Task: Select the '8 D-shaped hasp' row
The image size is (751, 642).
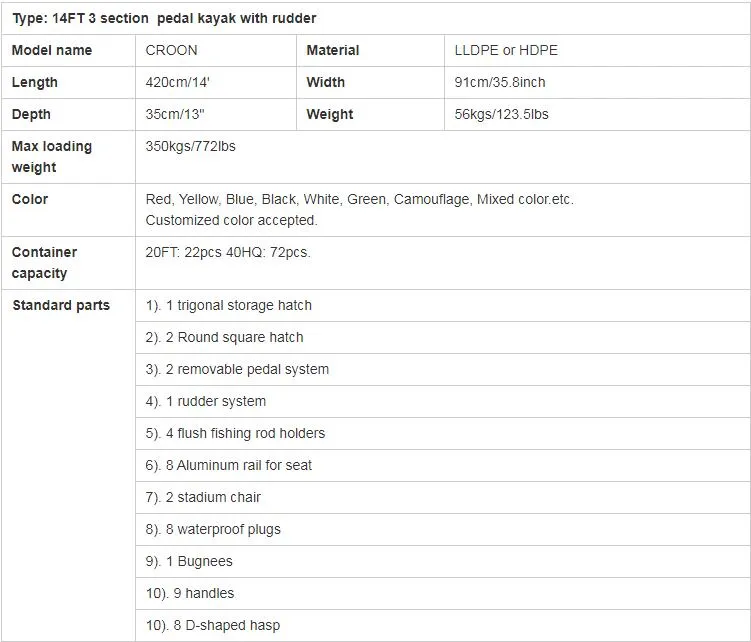Action: point(213,625)
